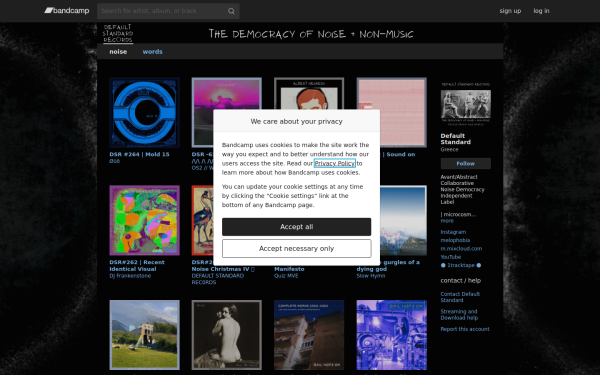Click the Bandcamp logo
This screenshot has height=375, width=600.
[x=67, y=11]
